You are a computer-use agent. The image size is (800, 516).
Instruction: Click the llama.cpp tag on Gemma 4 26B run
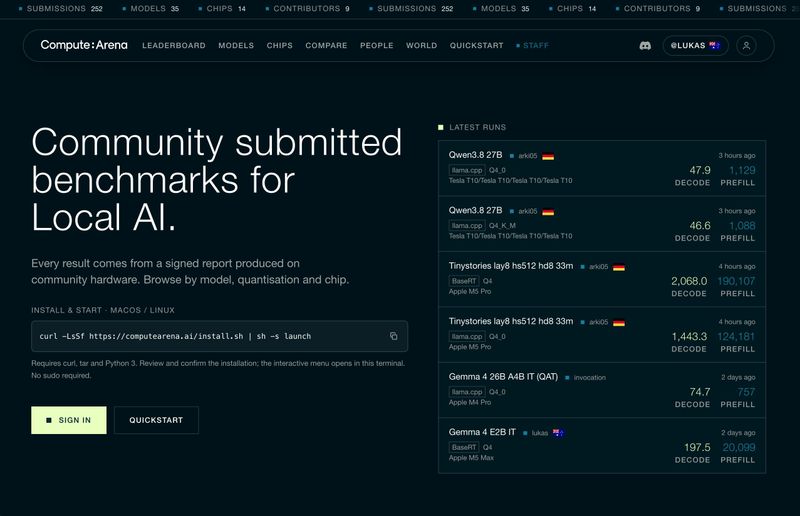point(467,392)
